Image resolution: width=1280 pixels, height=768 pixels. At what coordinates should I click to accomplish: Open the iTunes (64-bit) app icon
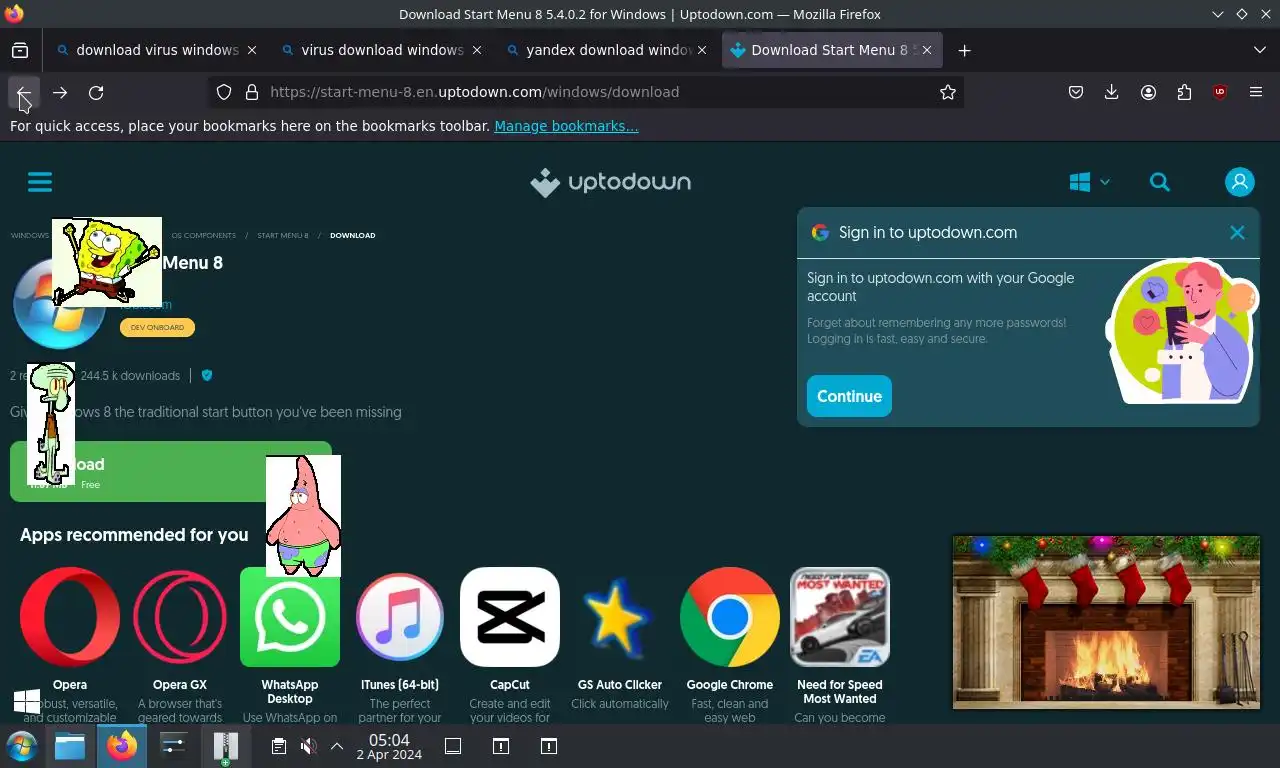click(400, 617)
